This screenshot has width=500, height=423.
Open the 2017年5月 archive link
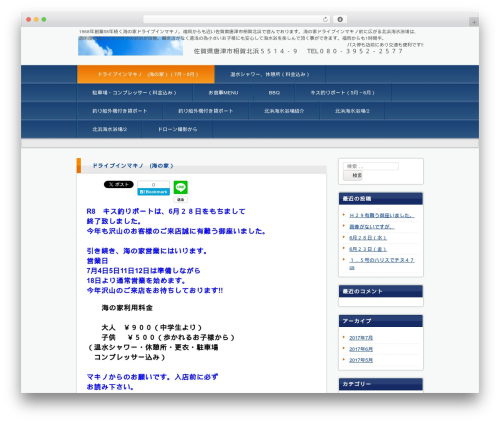click(361, 360)
